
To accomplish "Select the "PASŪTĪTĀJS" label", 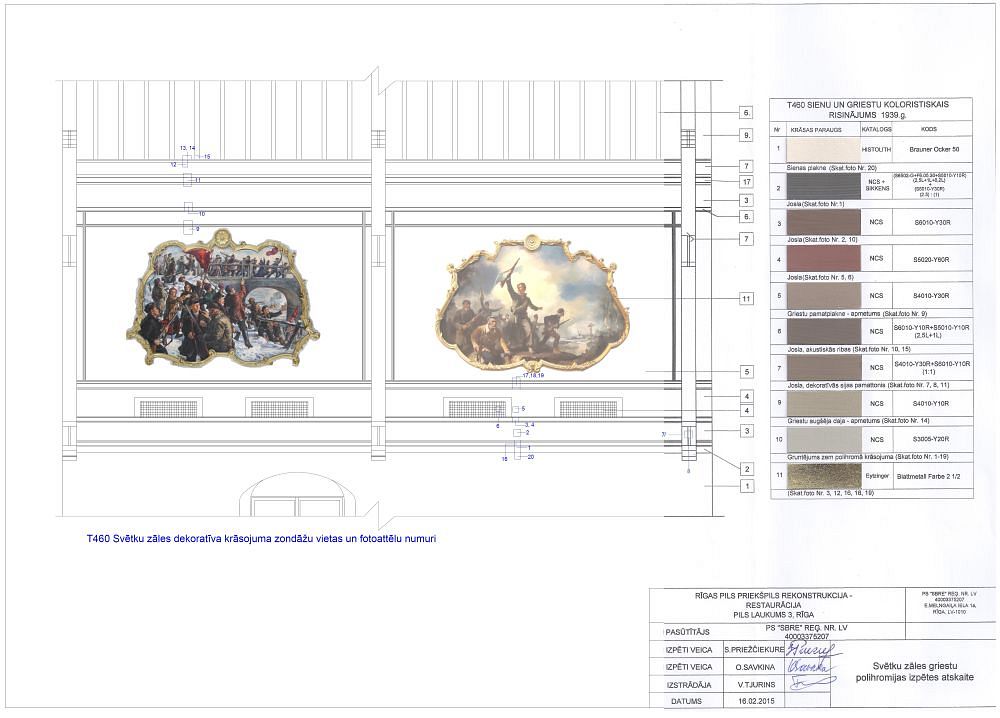I will 687,633.
